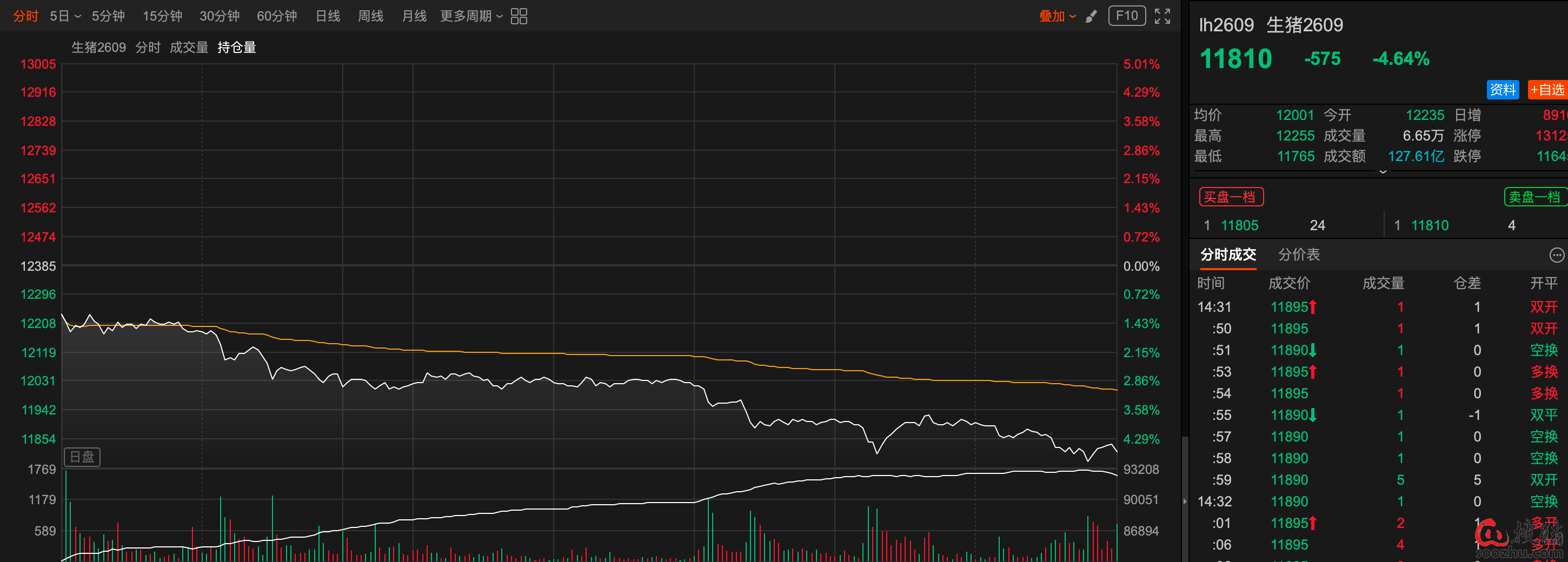The height and width of the screenshot is (562, 1568).
Task: Open F10 company info
Action: [1127, 16]
